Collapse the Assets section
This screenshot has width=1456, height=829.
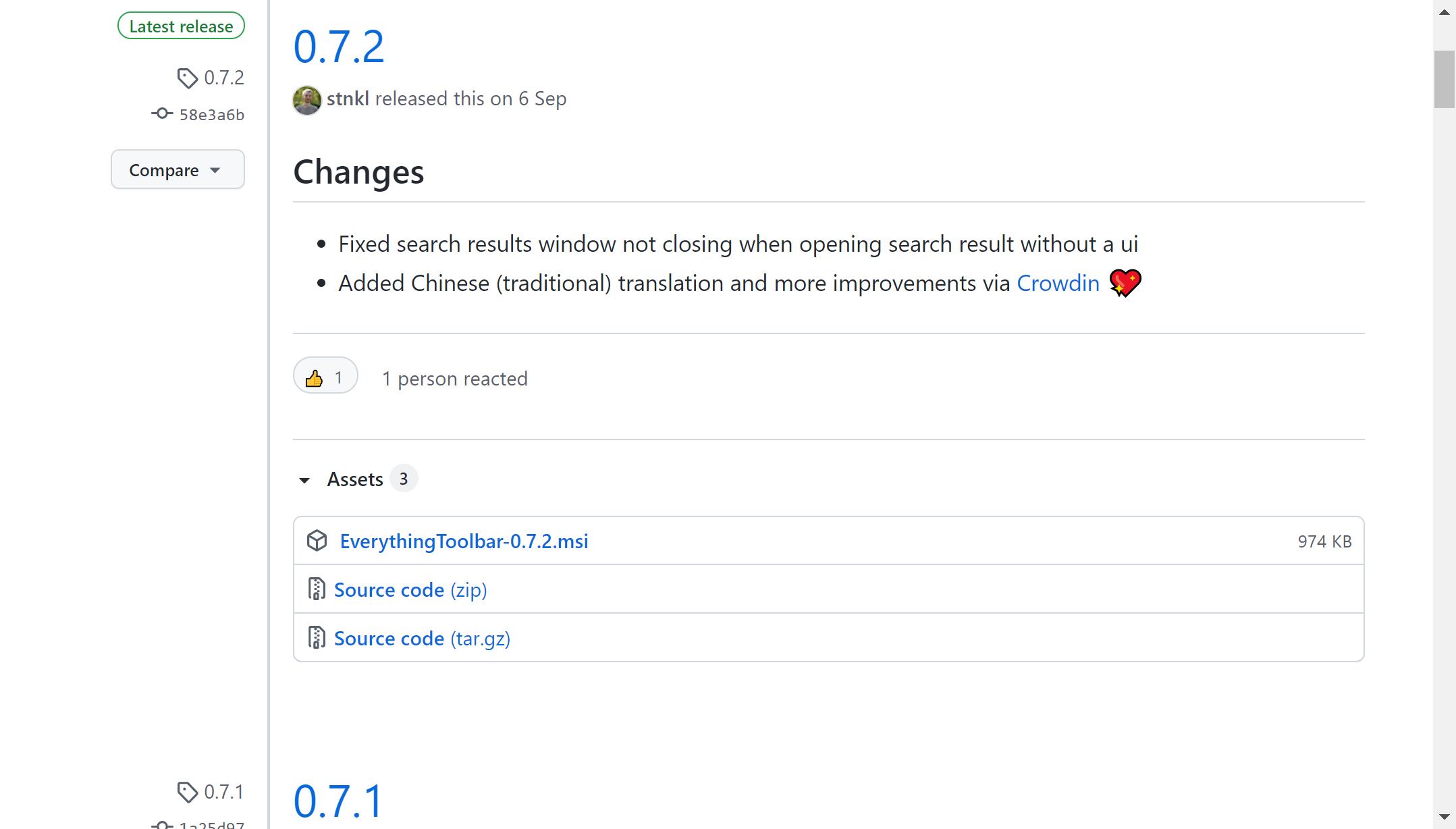point(304,480)
